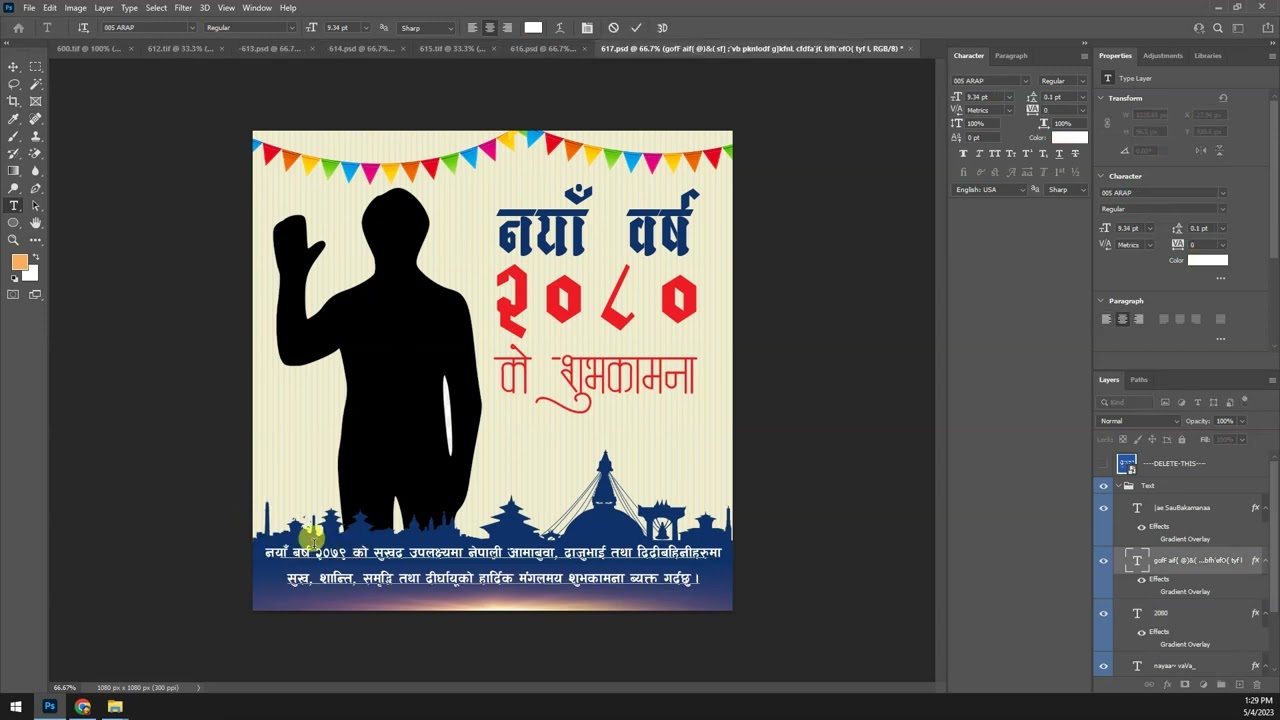The image size is (1280, 720).
Task: Select the Pen tool
Action: 35,188
